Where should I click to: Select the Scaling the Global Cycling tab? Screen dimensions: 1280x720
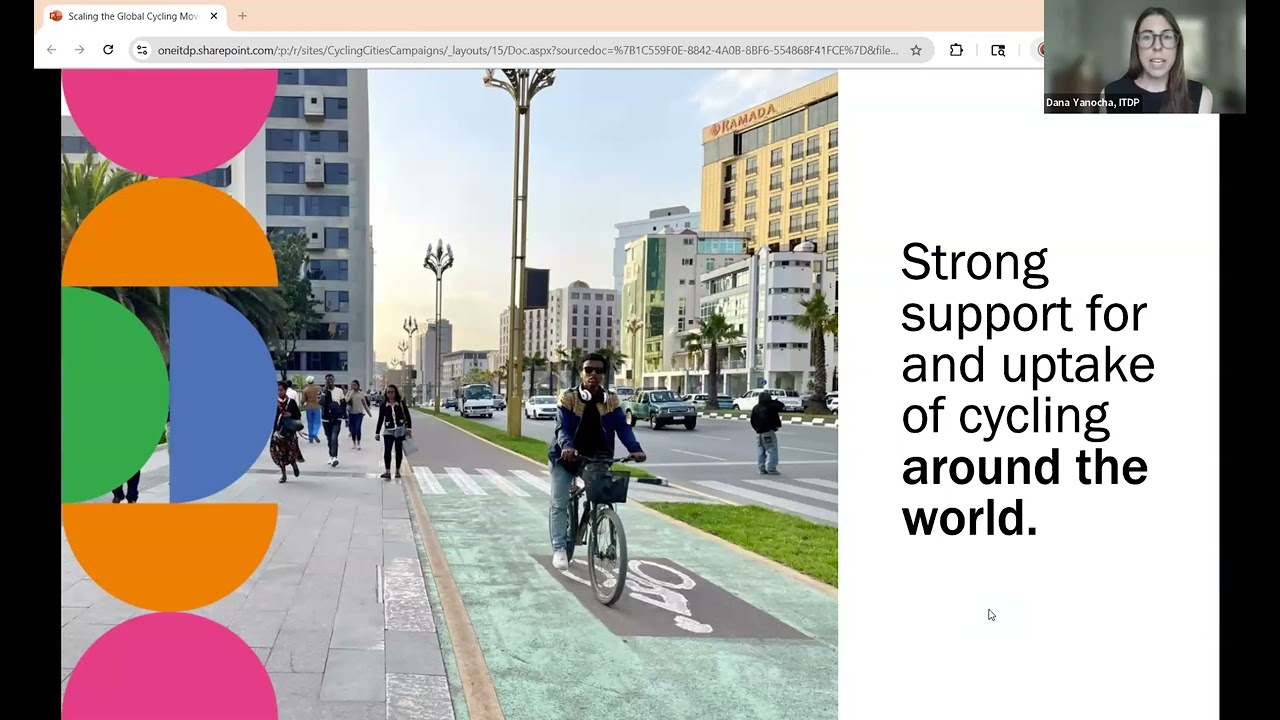[x=135, y=16]
